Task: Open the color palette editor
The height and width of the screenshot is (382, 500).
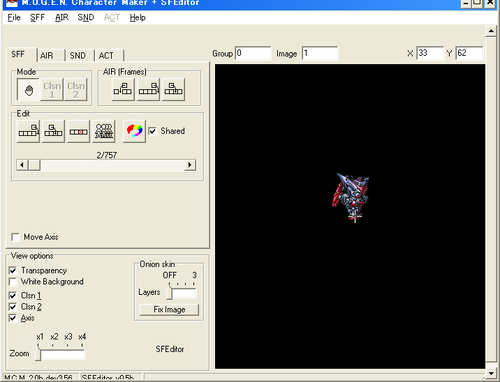Action: coord(134,131)
